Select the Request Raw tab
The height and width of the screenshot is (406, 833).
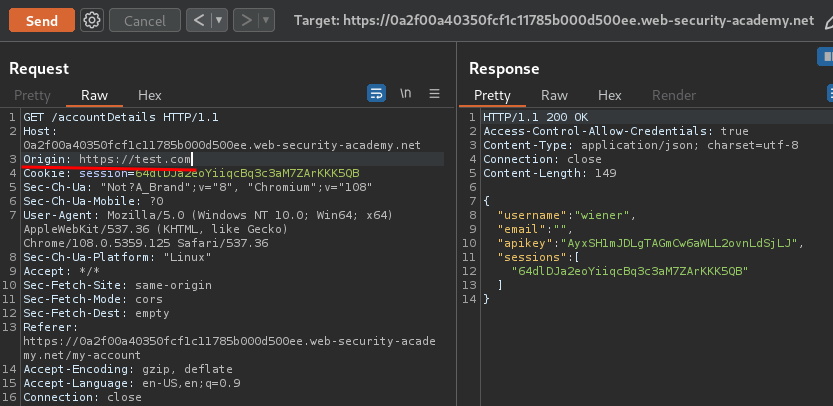95,95
